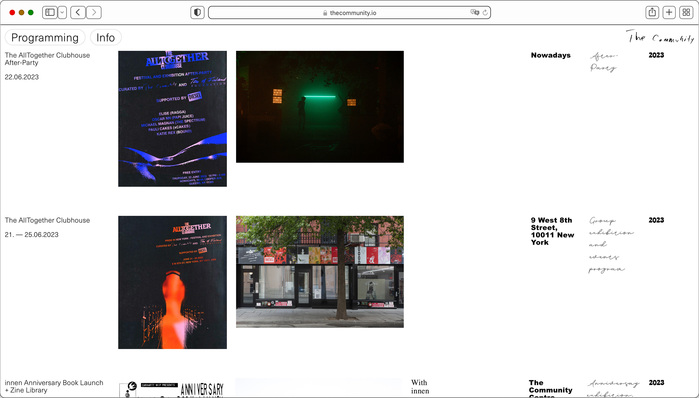The height and width of the screenshot is (398, 699).
Task: Open the orange figure AllTogether poster
Action: (173, 283)
